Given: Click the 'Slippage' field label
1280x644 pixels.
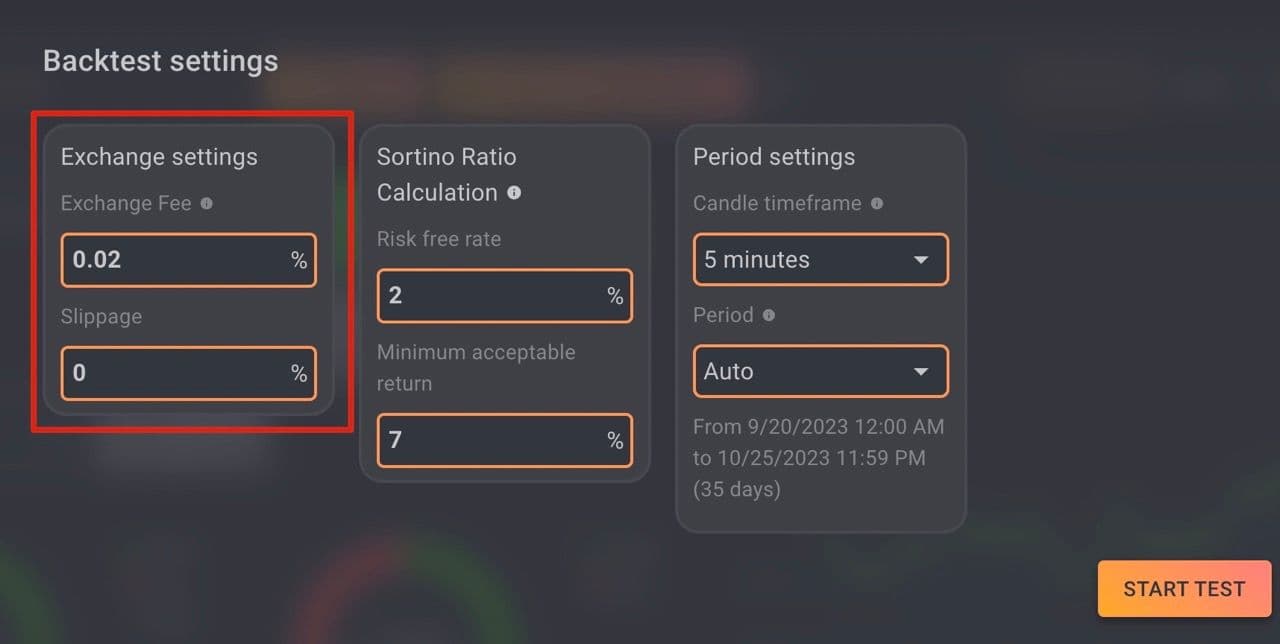Looking at the screenshot, I should [x=101, y=316].
